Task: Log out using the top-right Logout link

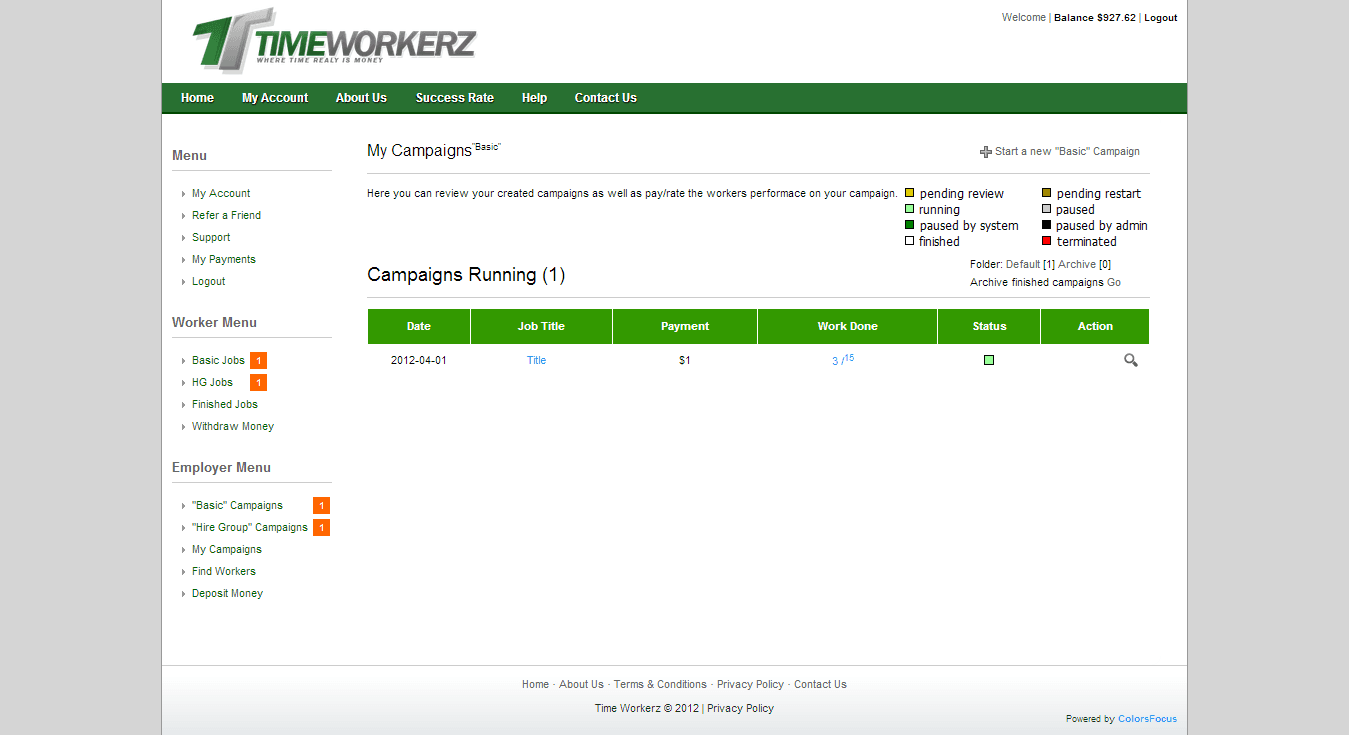Action: point(1161,18)
